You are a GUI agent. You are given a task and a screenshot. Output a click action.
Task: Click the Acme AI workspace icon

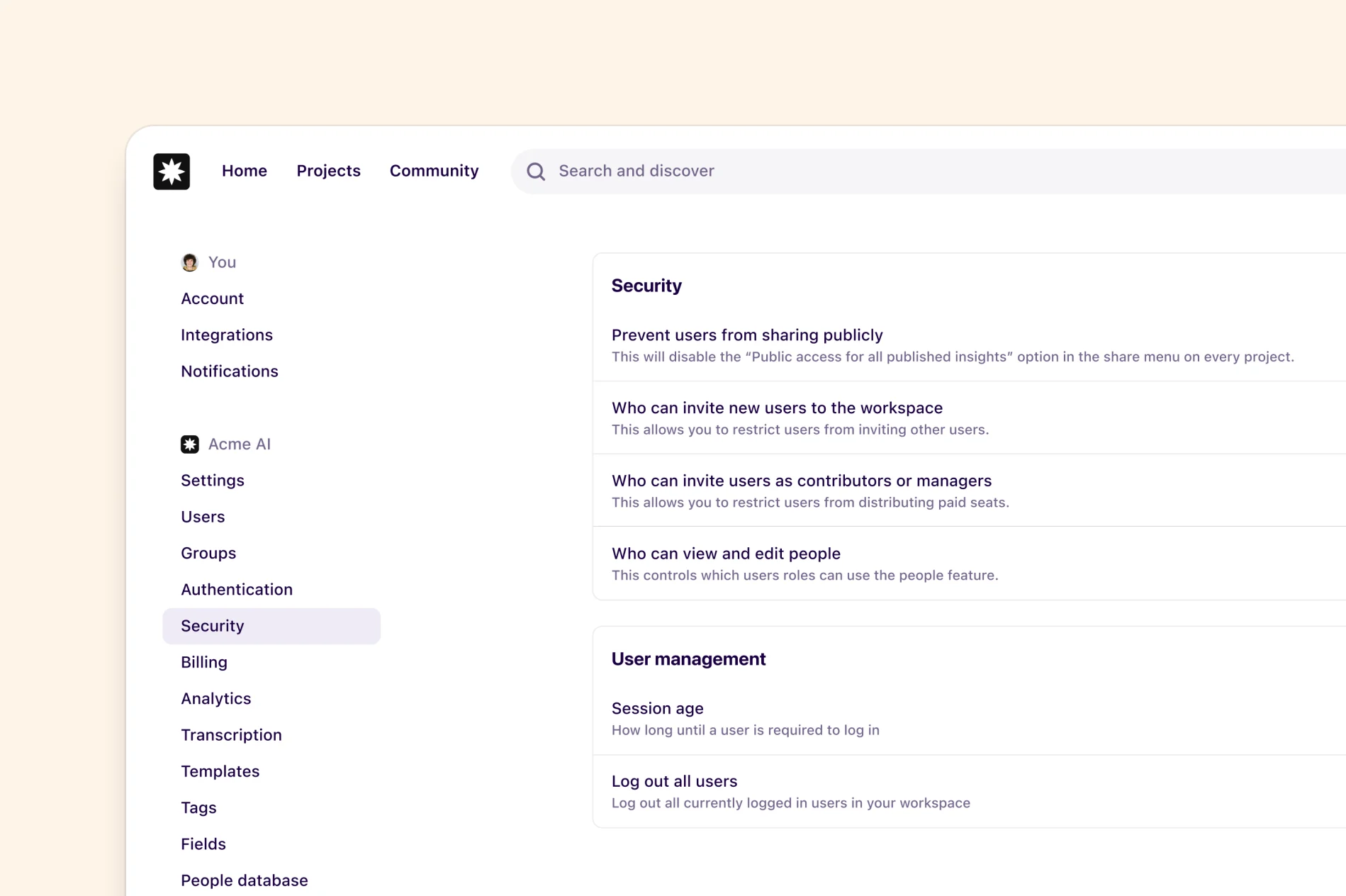pyautogui.click(x=189, y=444)
